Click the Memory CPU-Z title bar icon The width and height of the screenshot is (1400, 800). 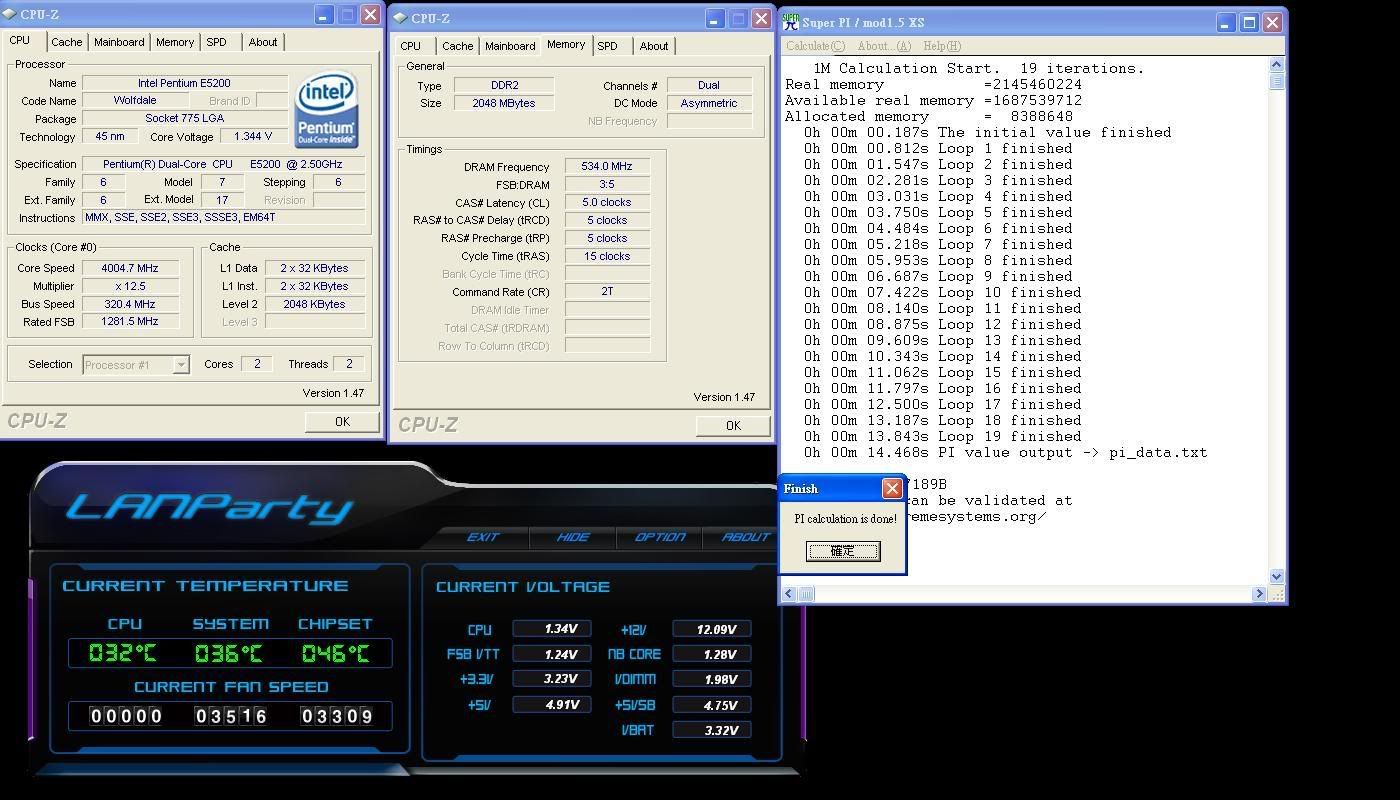coord(400,18)
